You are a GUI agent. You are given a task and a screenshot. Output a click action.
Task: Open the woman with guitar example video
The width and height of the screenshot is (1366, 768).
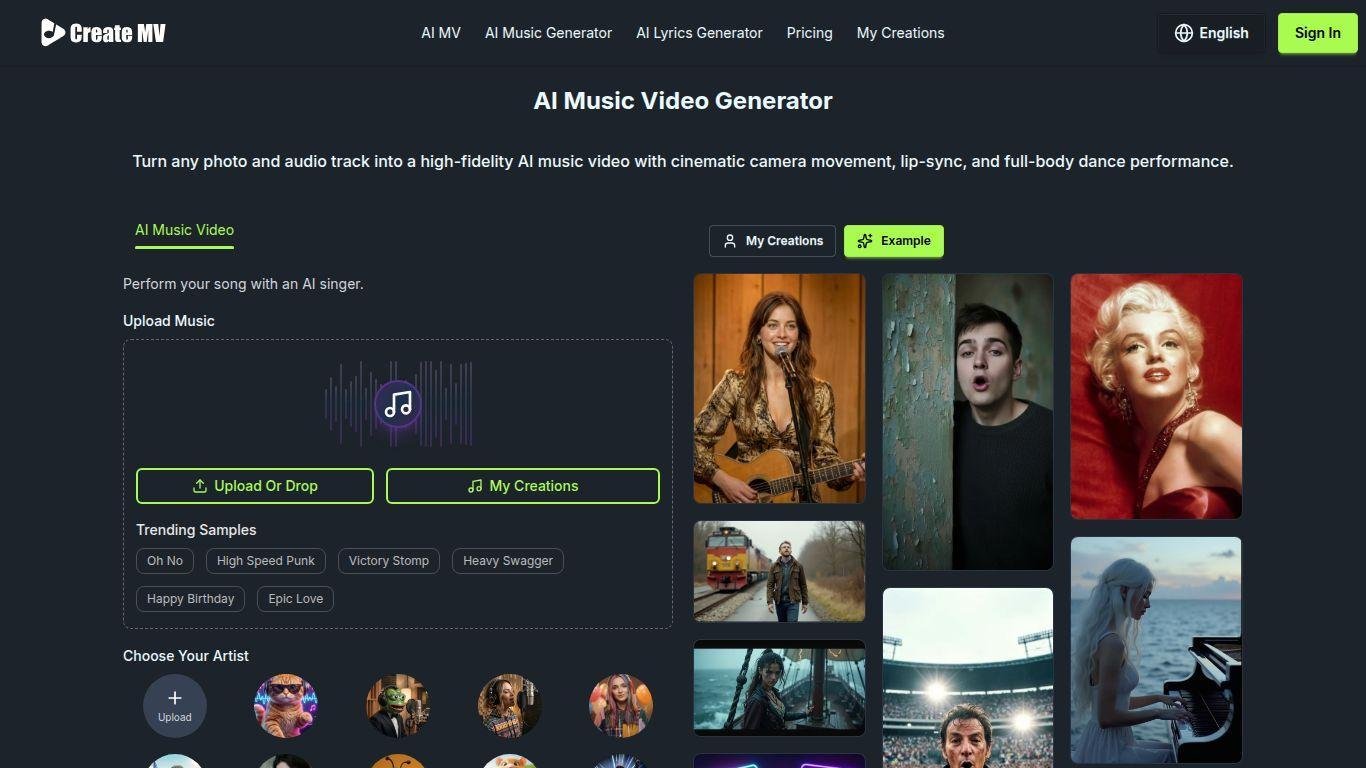click(x=779, y=388)
